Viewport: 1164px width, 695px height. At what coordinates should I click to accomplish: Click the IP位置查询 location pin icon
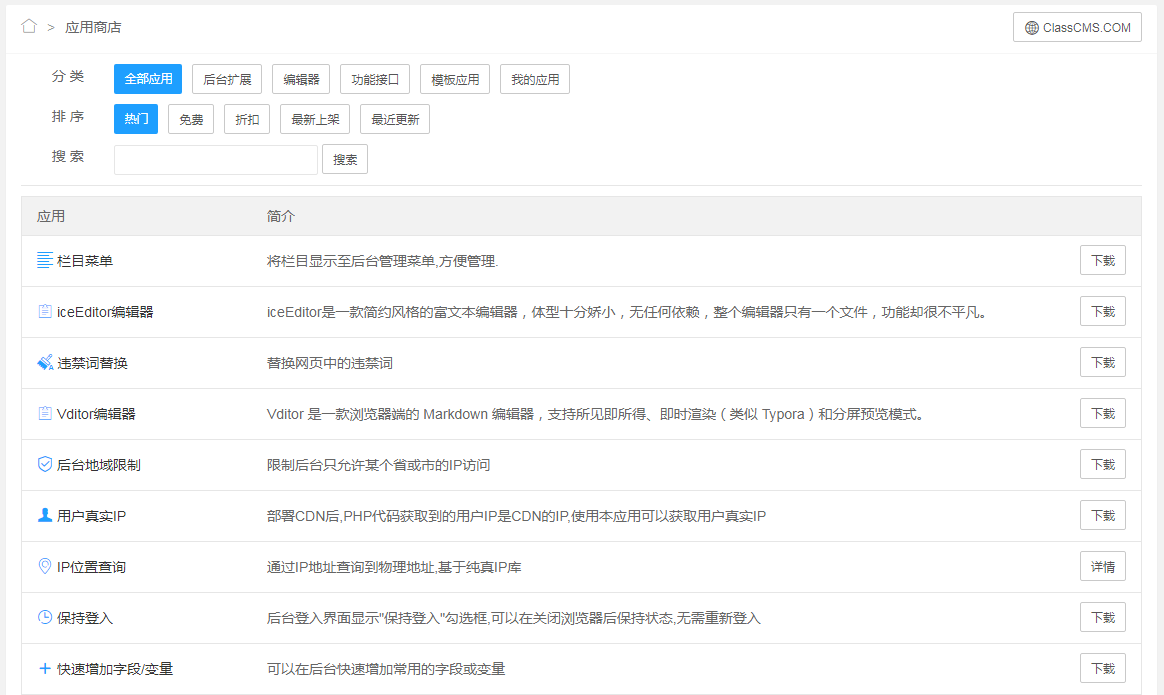click(45, 567)
